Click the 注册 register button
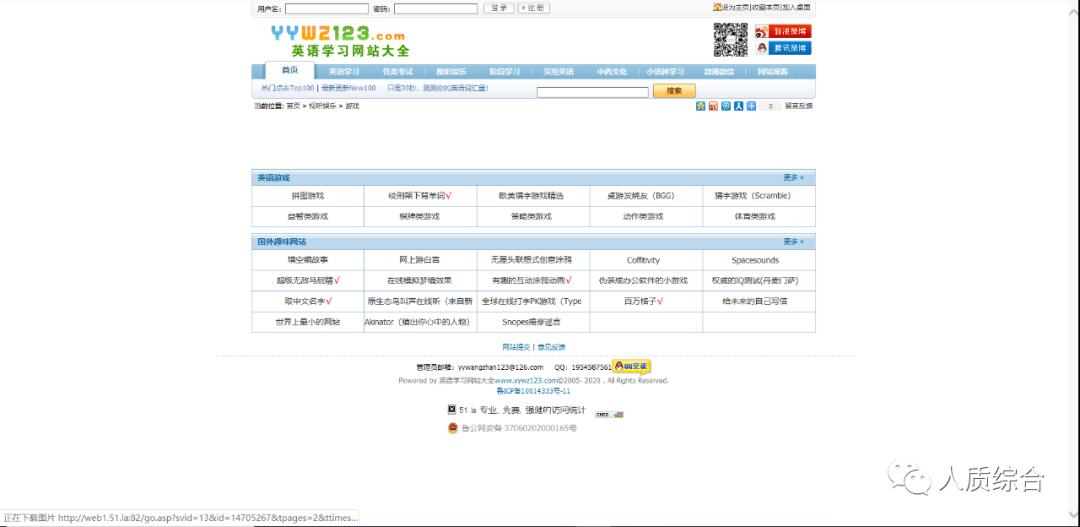 click(x=534, y=8)
